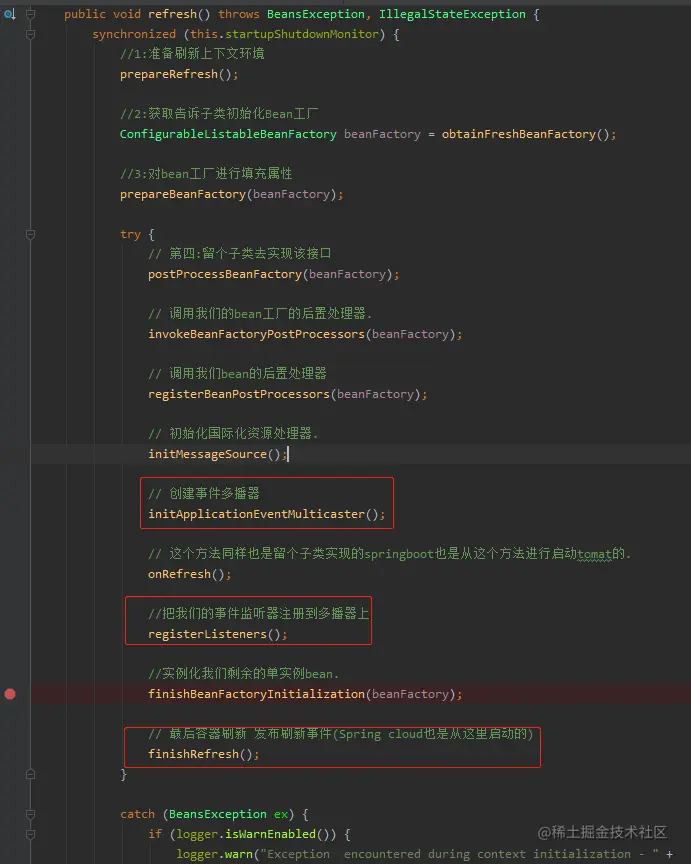691x864 pixels.
Task: Click the synchronized keyword
Action: [x=134, y=34]
